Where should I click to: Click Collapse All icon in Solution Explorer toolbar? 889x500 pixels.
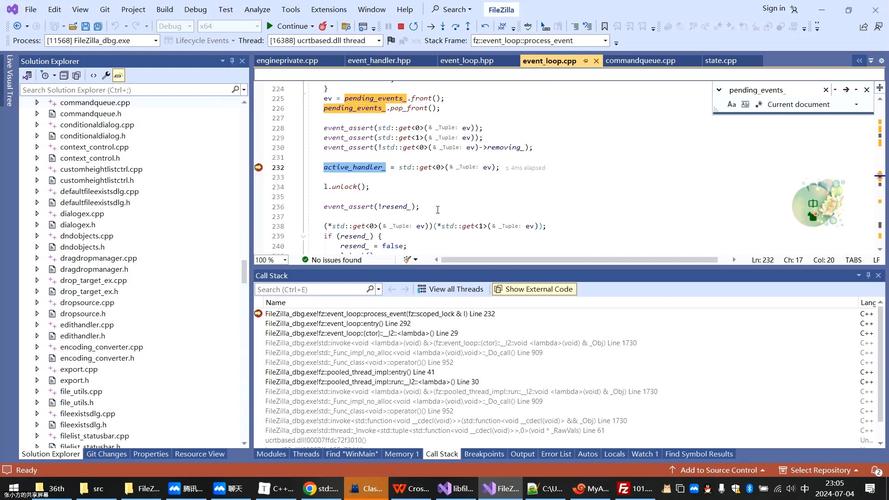(64, 75)
